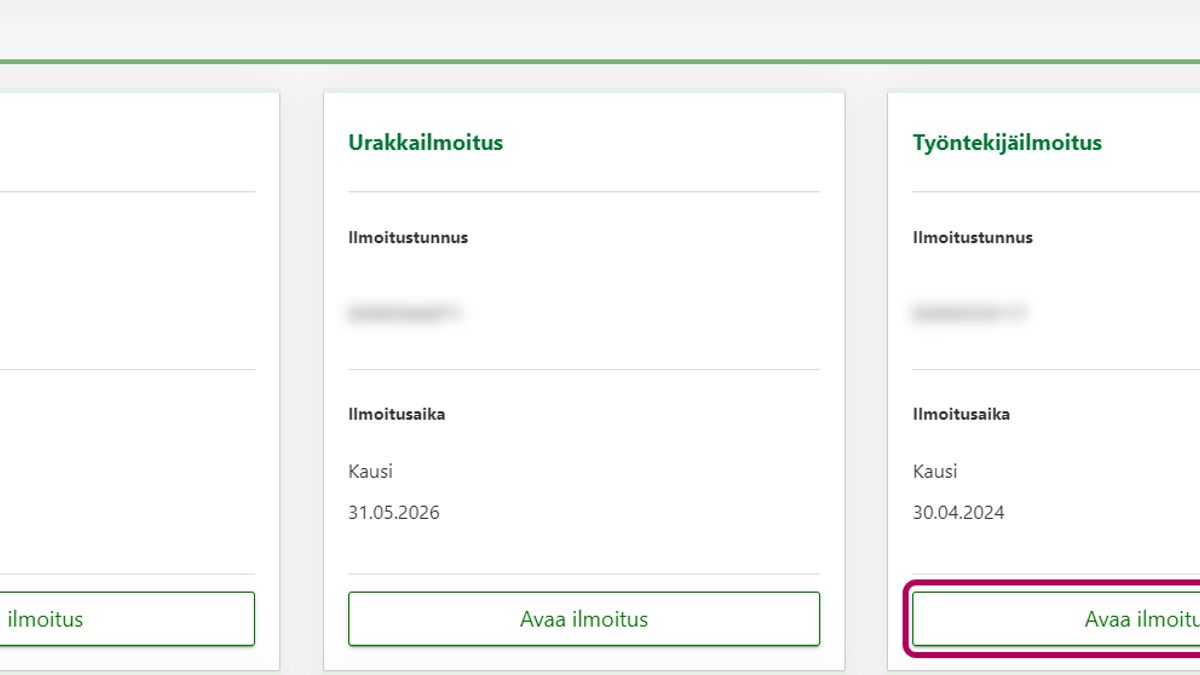Click the green horizontal bar at top
1200x675 pixels.
tap(600, 61)
